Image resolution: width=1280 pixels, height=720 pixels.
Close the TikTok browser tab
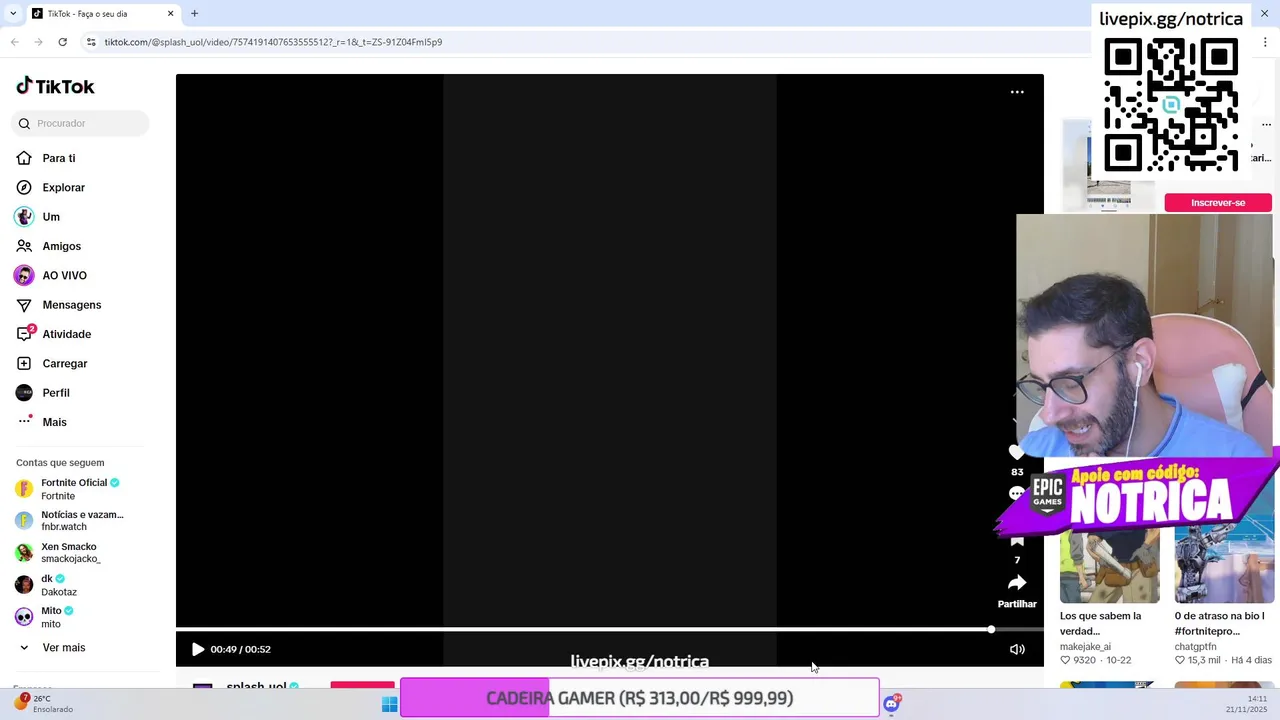[170, 14]
